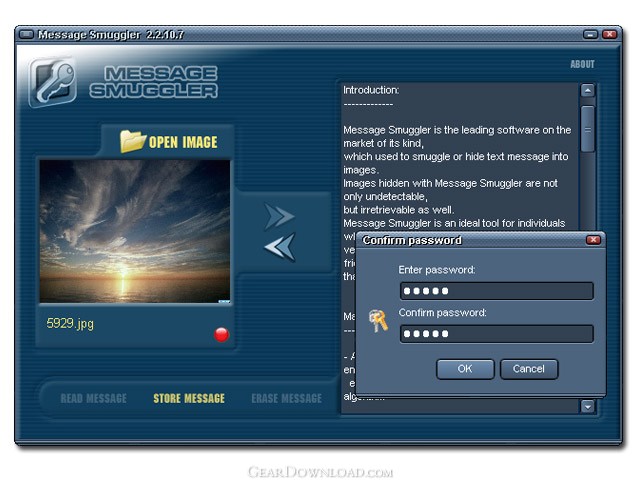Screen dimensions: 640x480
Task: Click the 'Introduction:' heading text
Action: pos(371,90)
